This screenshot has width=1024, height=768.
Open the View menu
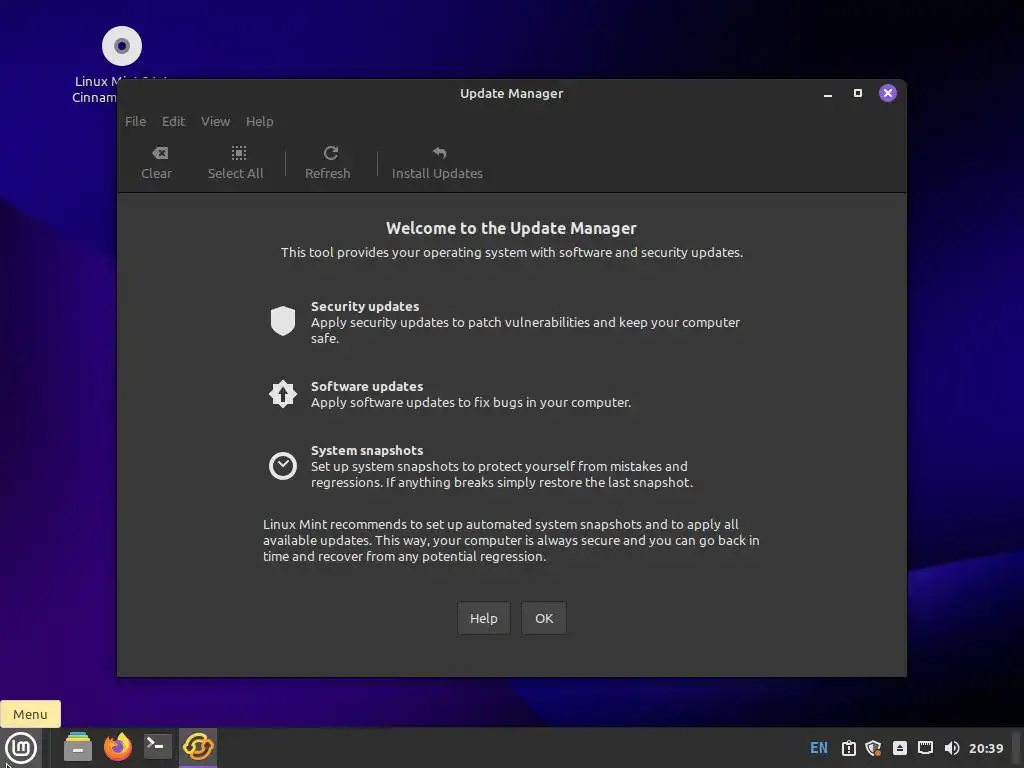point(215,121)
